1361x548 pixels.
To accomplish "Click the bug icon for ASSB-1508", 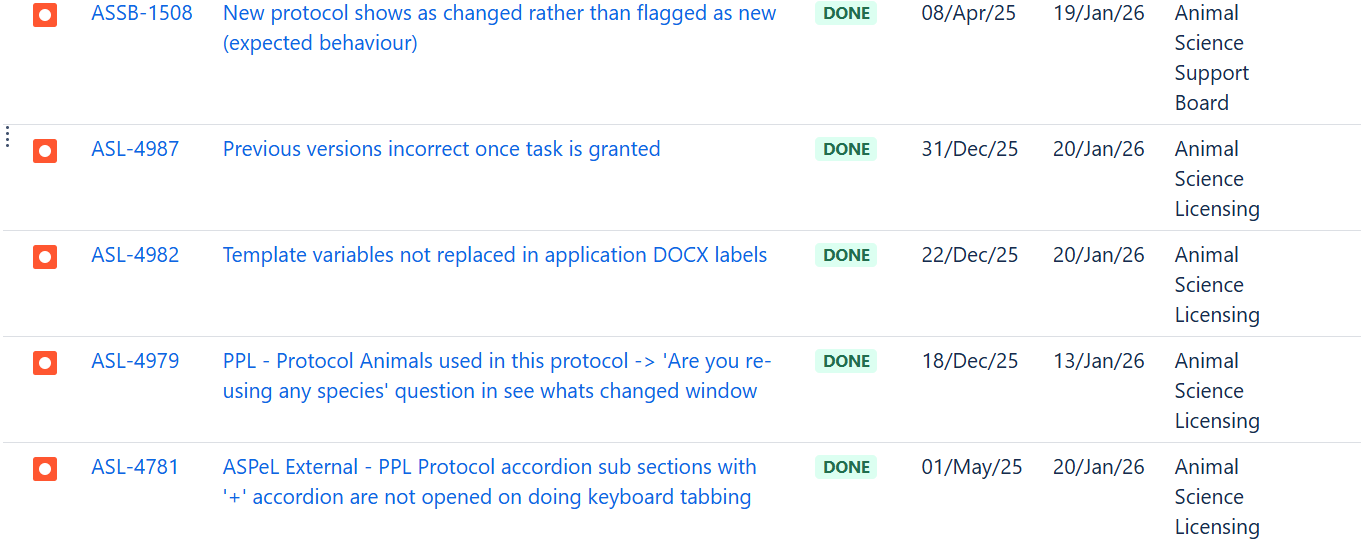I will point(45,15).
